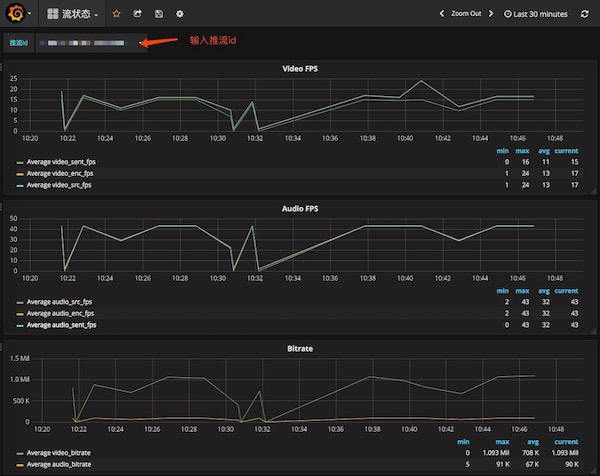Screen dimensions: 600x476
Task: Open the Grafana logo menu
Action: (18, 13)
